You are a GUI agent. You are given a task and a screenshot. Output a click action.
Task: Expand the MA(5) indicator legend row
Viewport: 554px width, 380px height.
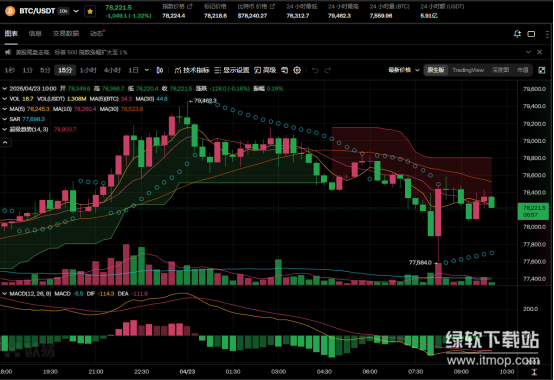coord(5,109)
